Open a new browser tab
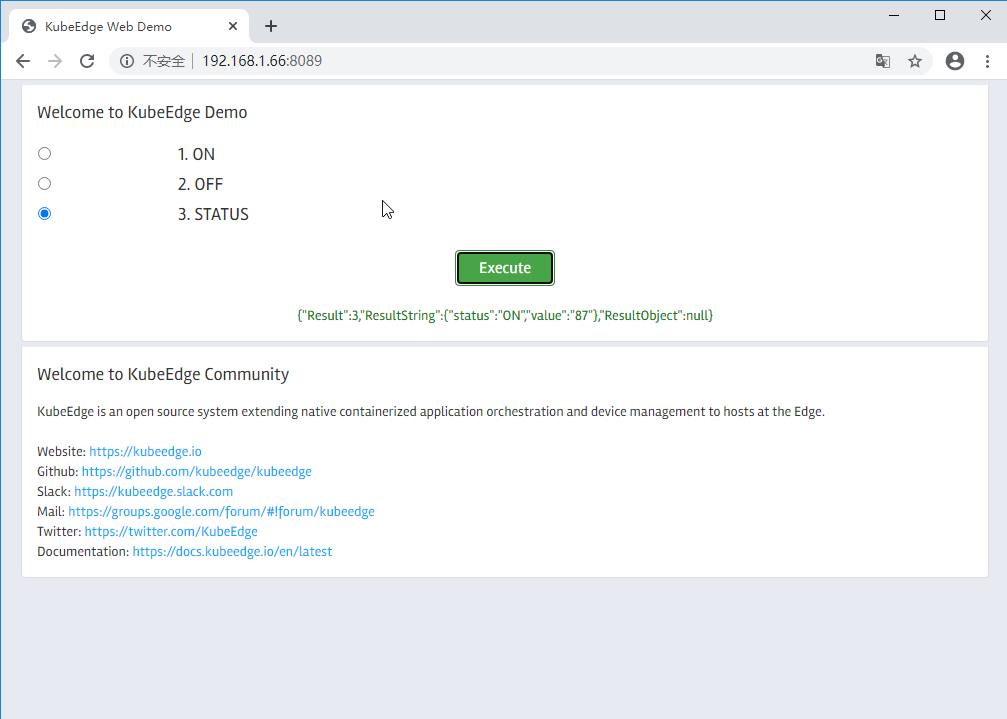This screenshot has width=1007, height=719. (x=271, y=26)
